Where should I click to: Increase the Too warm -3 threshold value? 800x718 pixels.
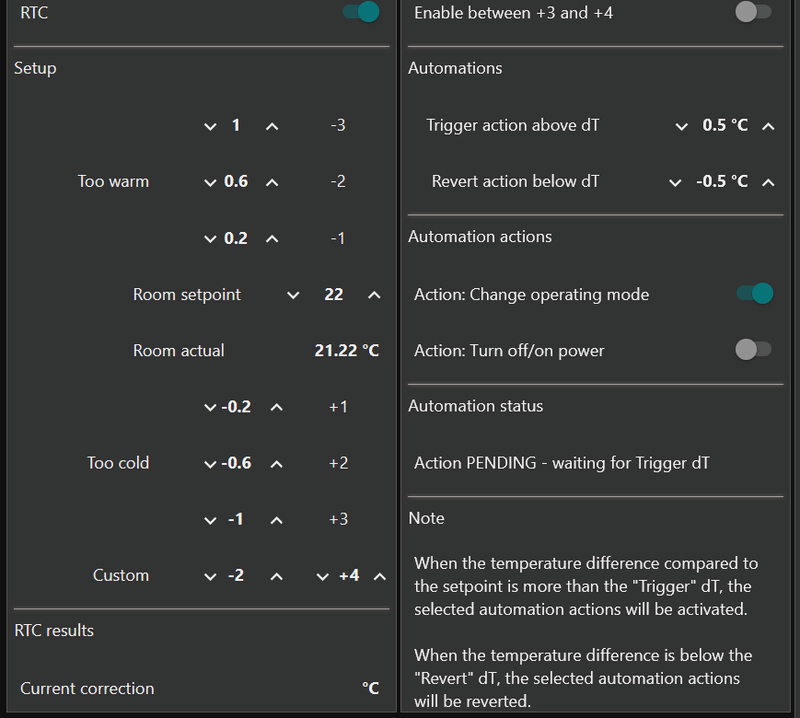(x=272, y=126)
